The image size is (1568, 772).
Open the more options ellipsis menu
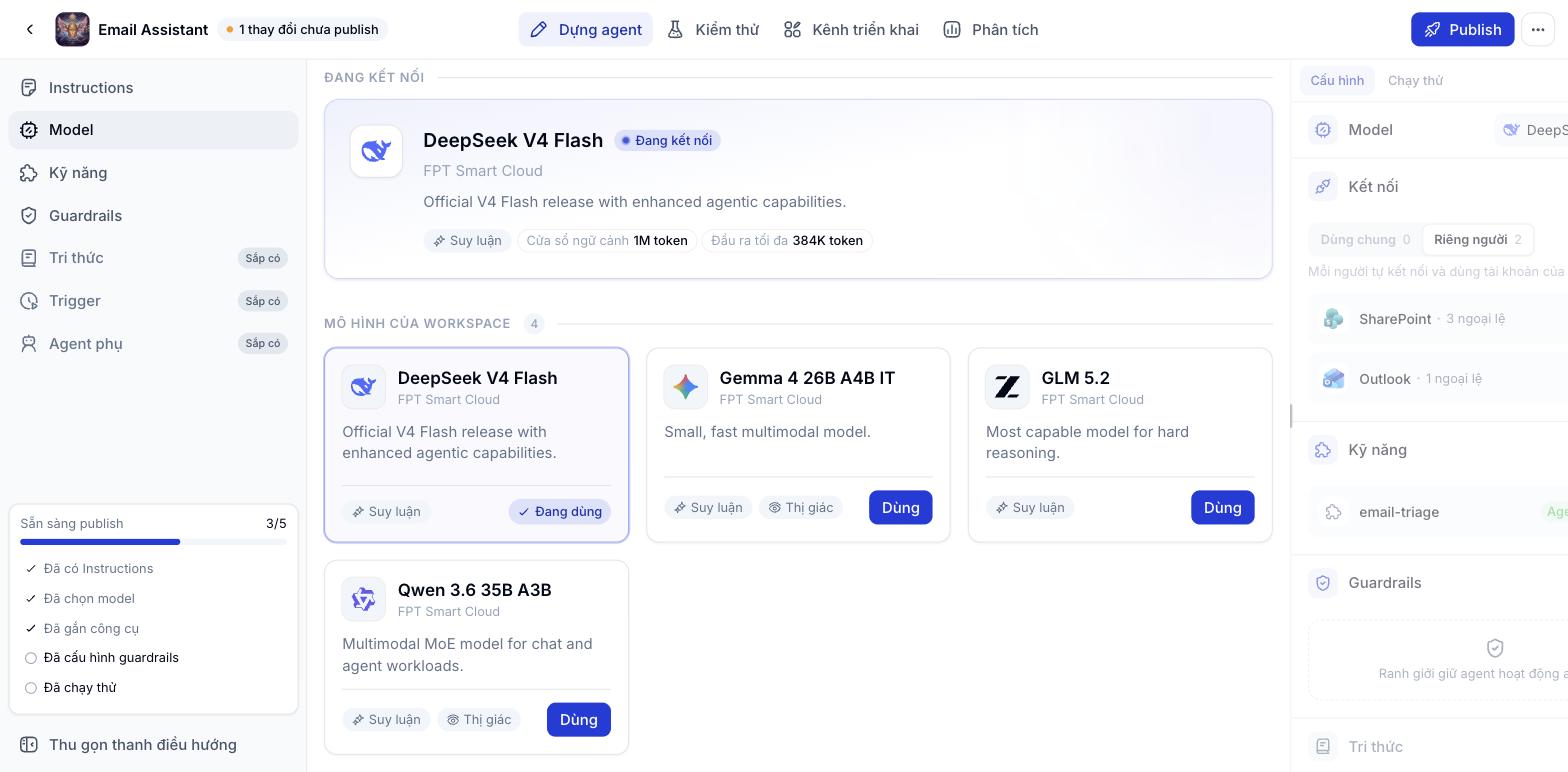point(1538,30)
